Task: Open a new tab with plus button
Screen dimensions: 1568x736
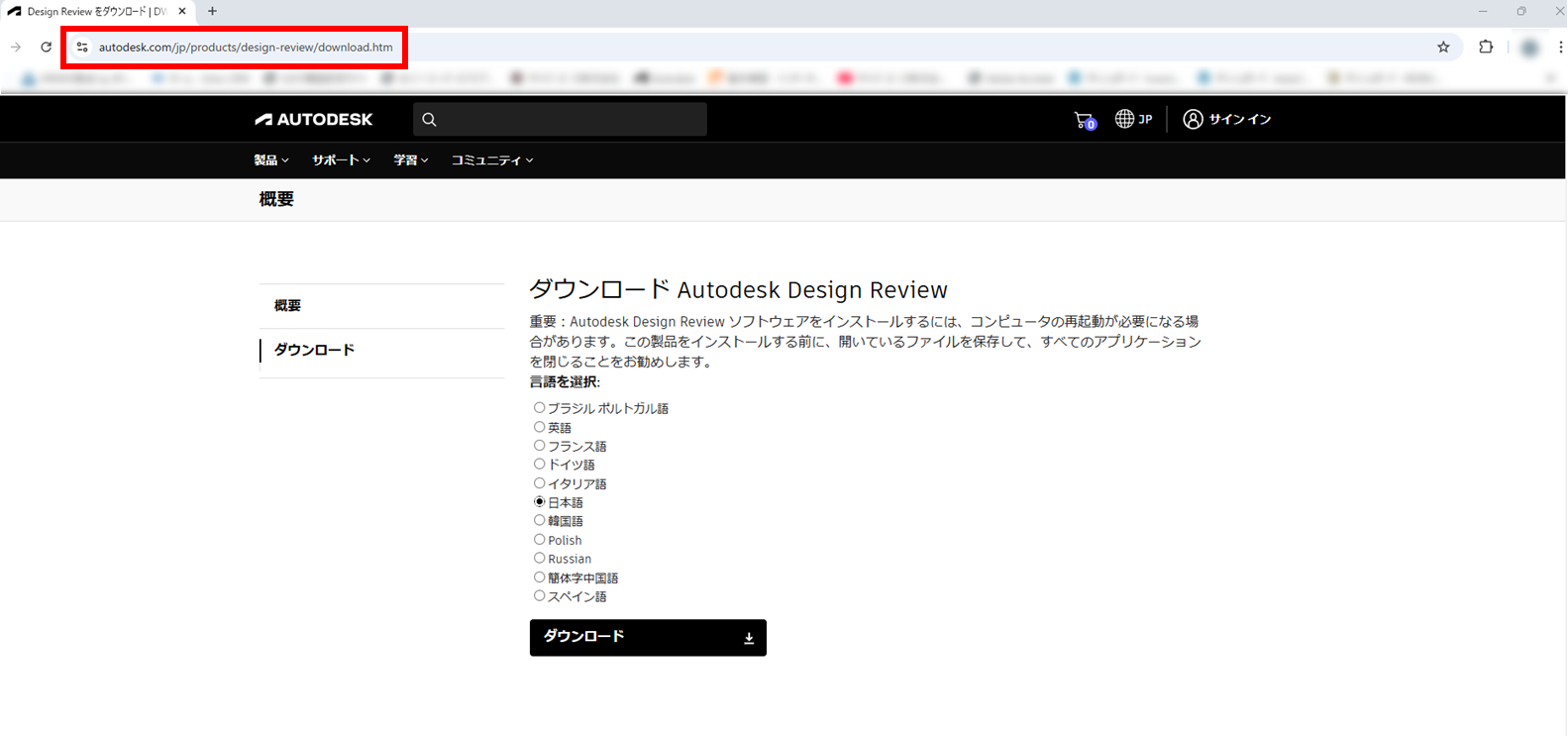Action: pyautogui.click(x=212, y=12)
